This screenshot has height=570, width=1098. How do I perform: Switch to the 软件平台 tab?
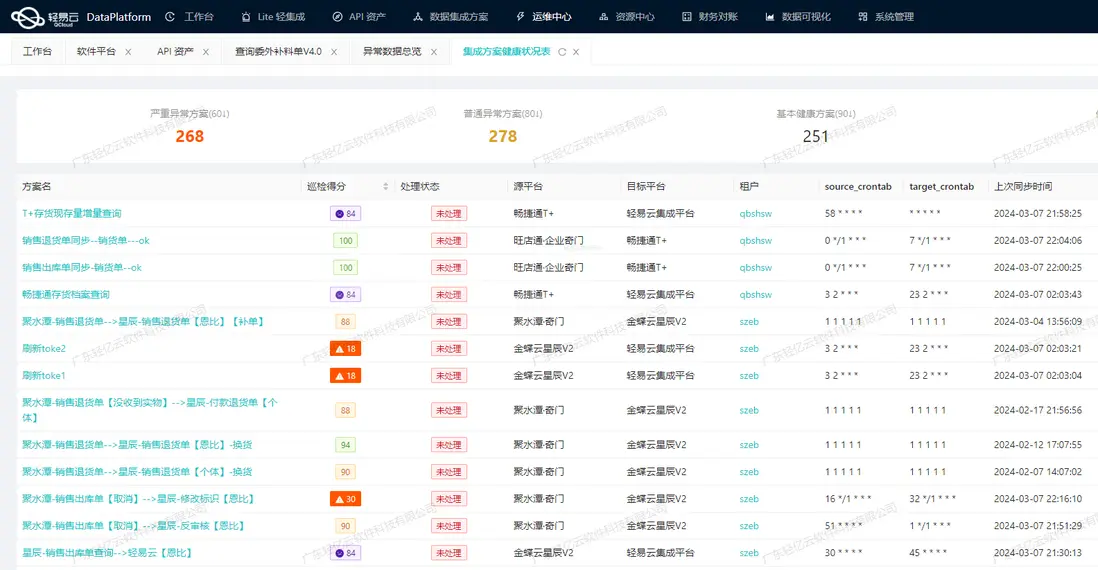tap(96, 52)
